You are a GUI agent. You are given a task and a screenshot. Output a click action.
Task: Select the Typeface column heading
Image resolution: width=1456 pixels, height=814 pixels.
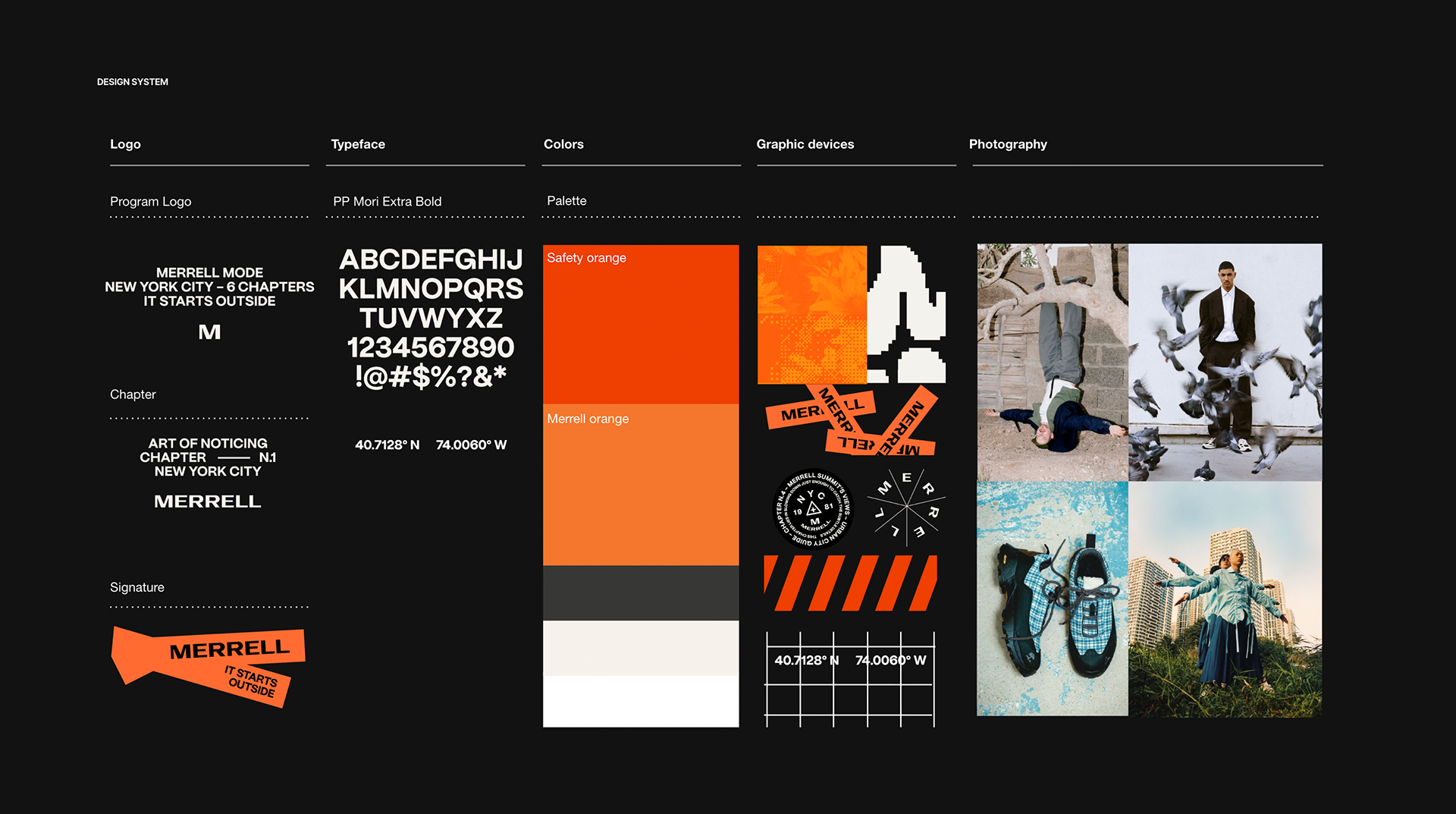pos(358,144)
